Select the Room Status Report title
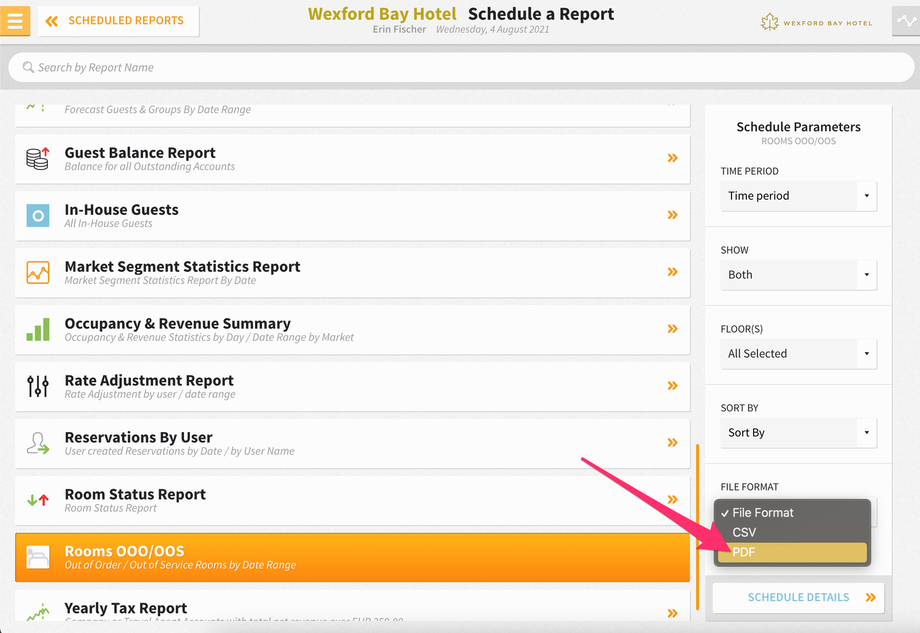Image resolution: width=920 pixels, height=633 pixels. [135, 494]
